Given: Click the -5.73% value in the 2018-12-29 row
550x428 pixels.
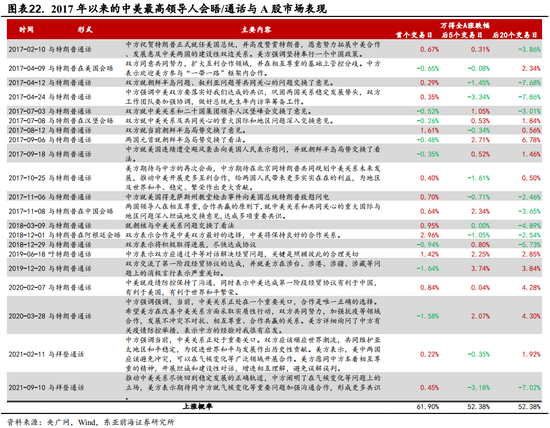Looking at the screenshot, I should click(x=529, y=245).
